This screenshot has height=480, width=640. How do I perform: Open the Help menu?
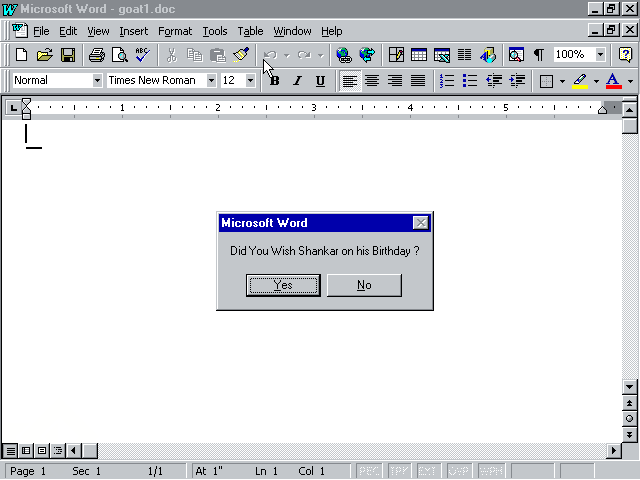(331, 31)
